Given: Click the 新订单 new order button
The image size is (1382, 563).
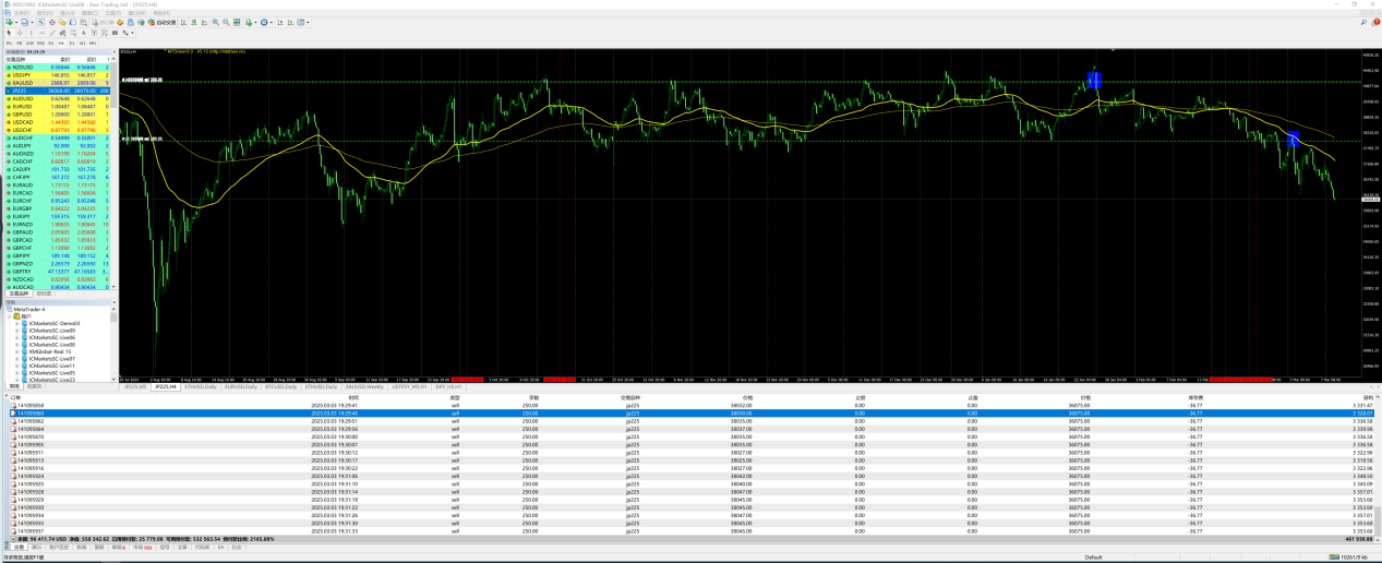Looking at the screenshot, I should tap(103, 22).
